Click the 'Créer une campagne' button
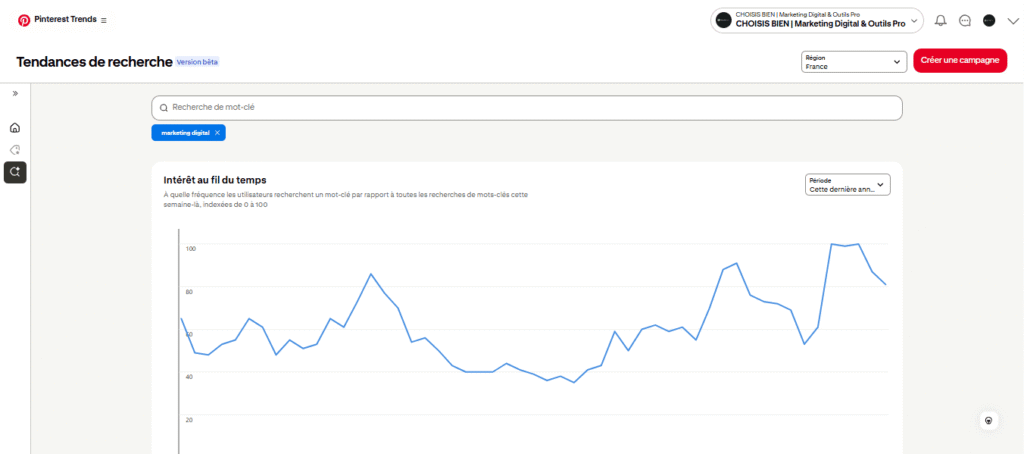This screenshot has height=454, width=1024. coord(959,61)
